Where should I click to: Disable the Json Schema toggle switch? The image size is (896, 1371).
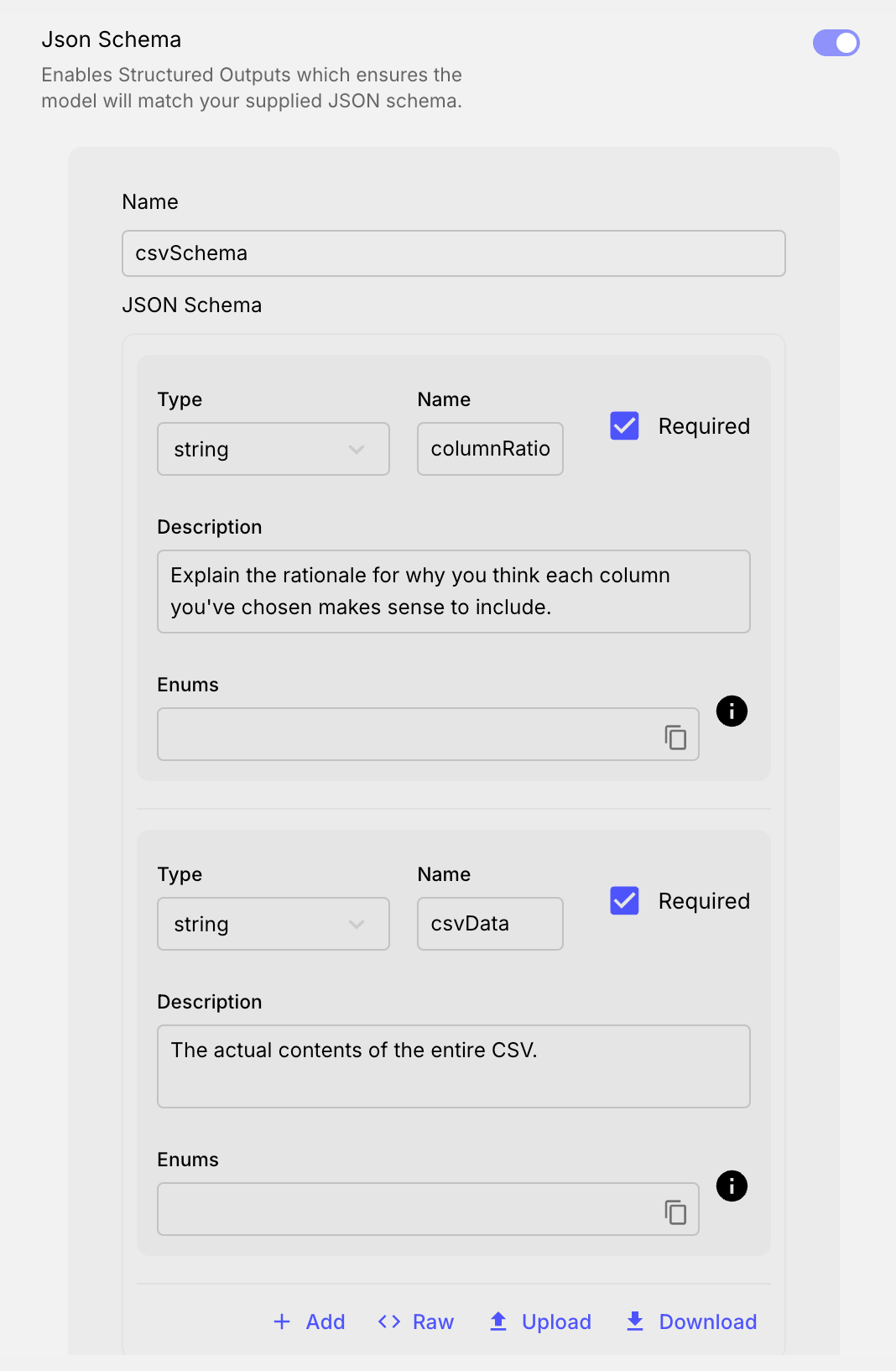836,43
